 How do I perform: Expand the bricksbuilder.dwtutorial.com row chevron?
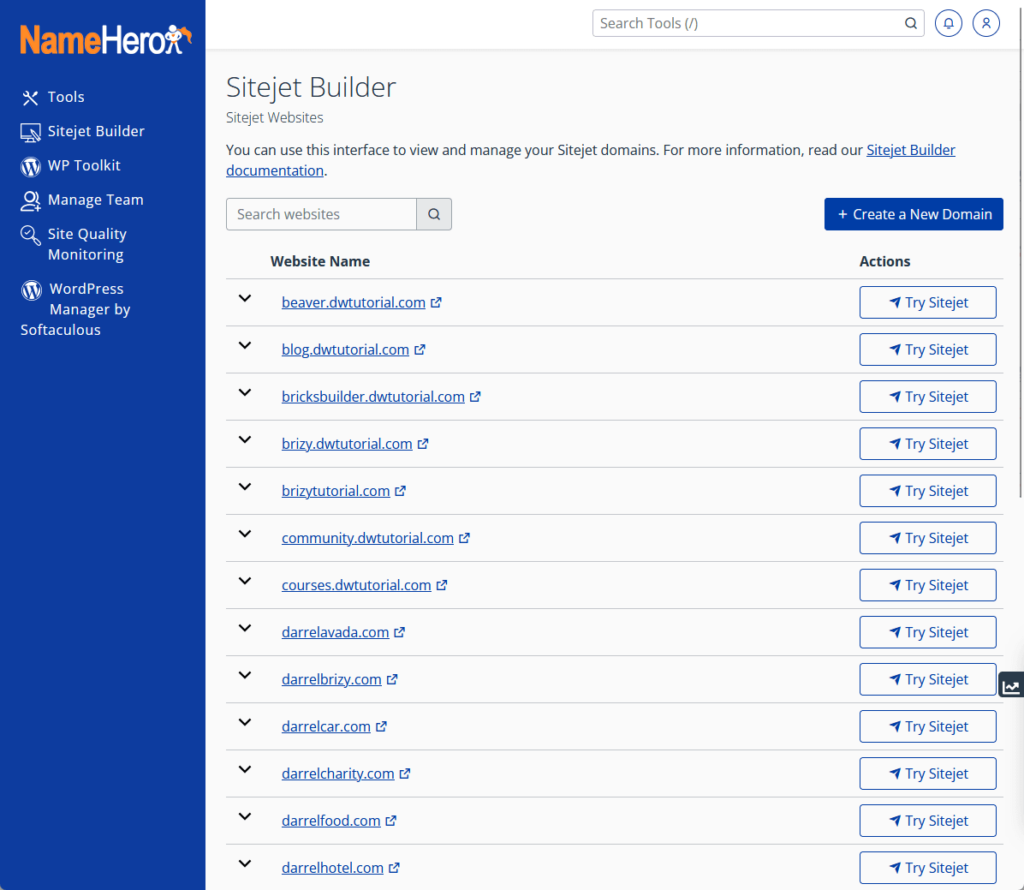pyautogui.click(x=245, y=392)
